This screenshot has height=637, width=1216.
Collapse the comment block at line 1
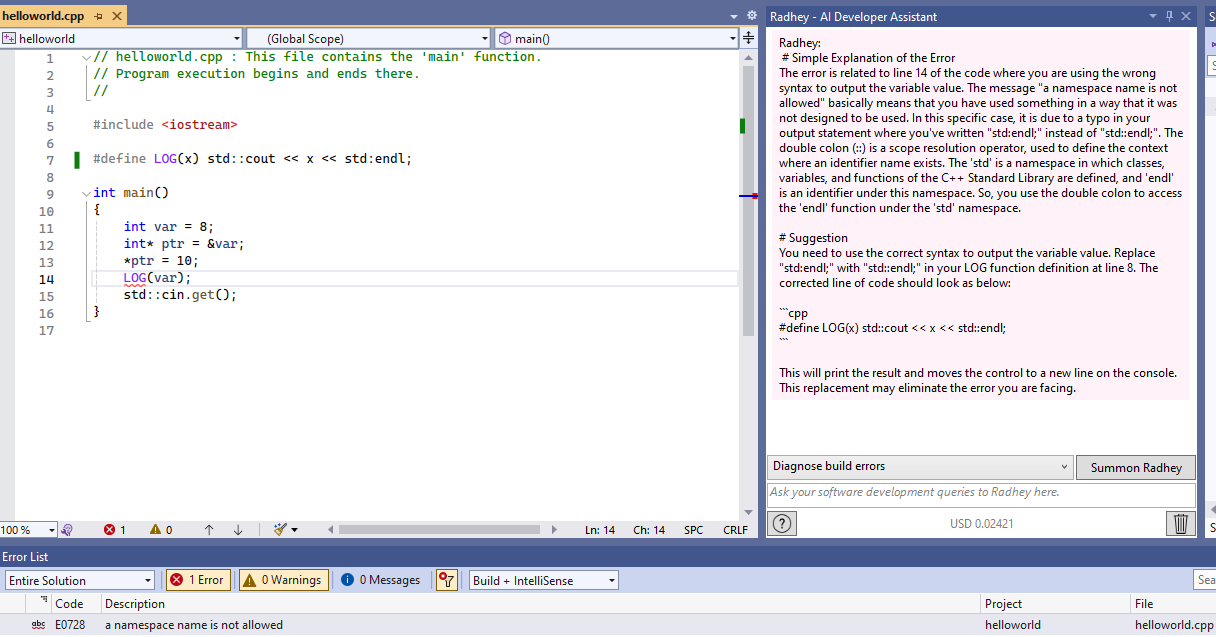[85, 57]
